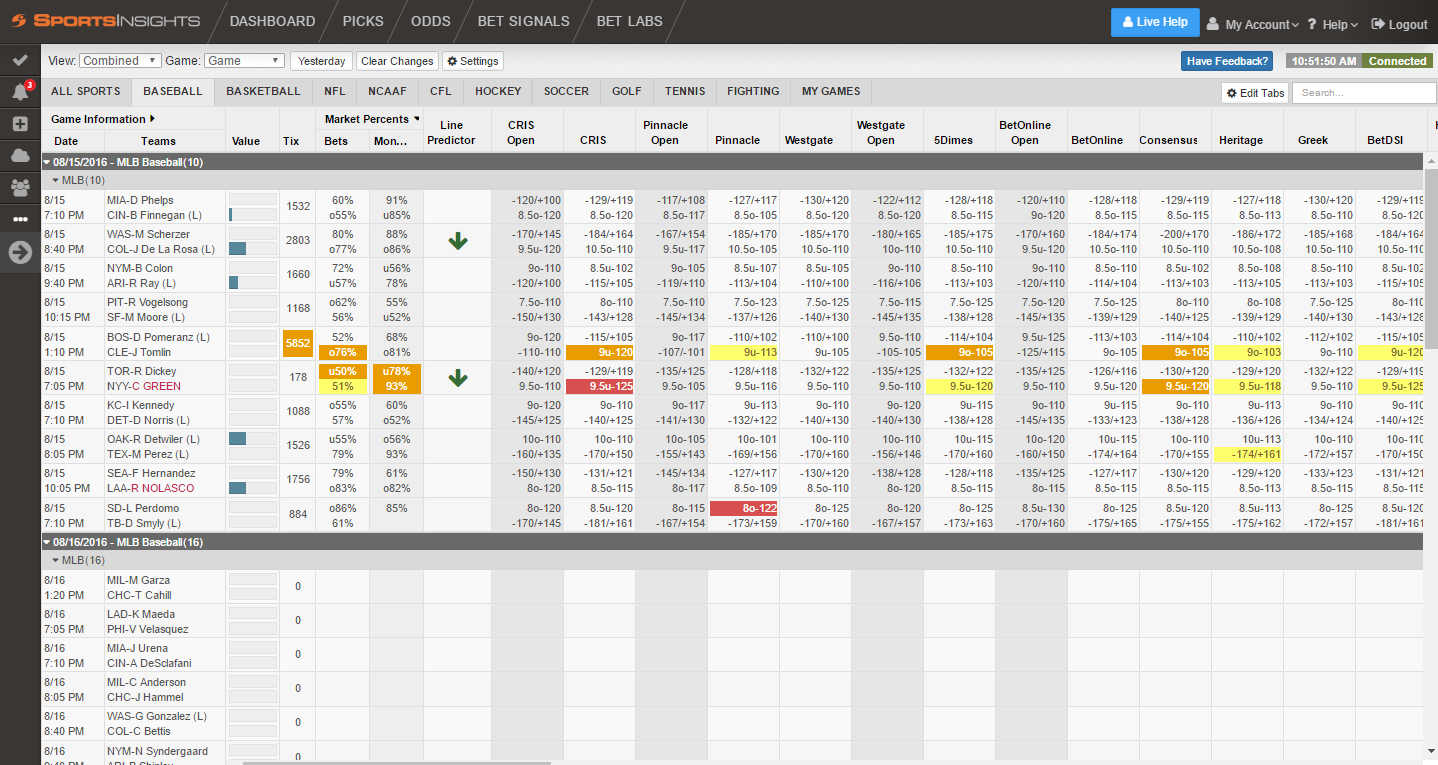Click the Teams column header
The image size is (1438, 765).
click(159, 141)
